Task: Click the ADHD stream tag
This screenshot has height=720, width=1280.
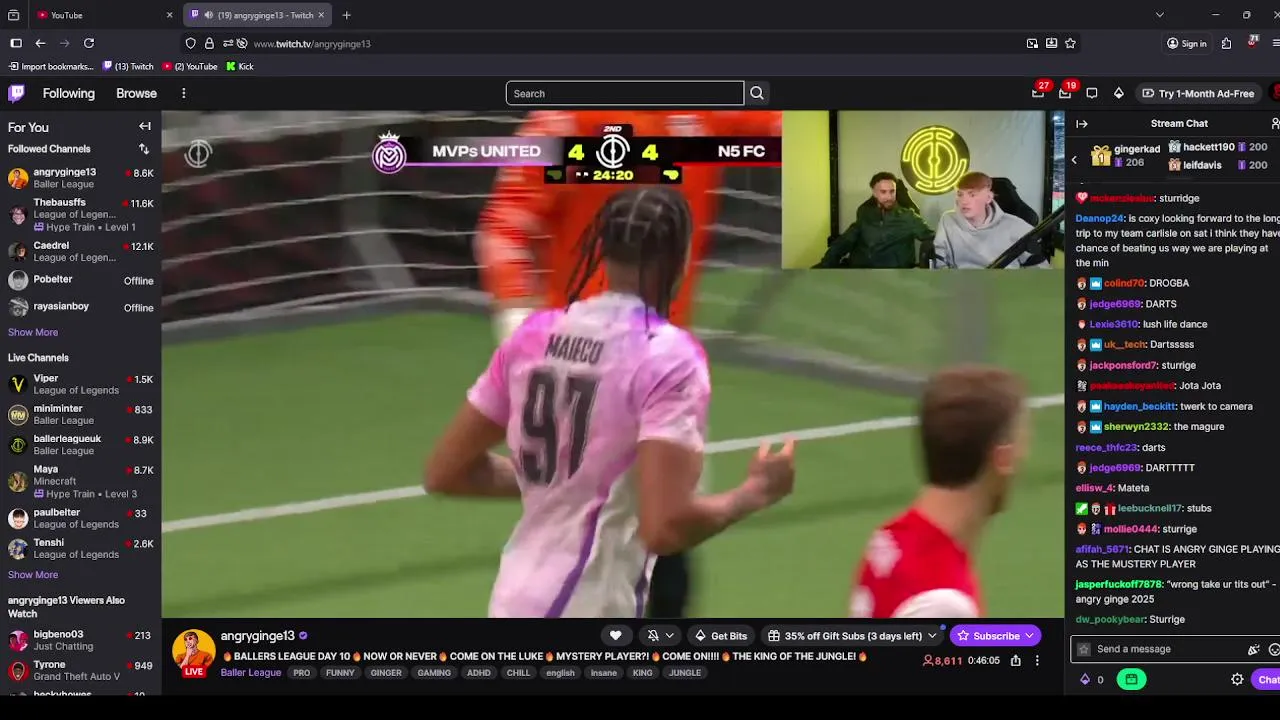Action: pos(479,673)
